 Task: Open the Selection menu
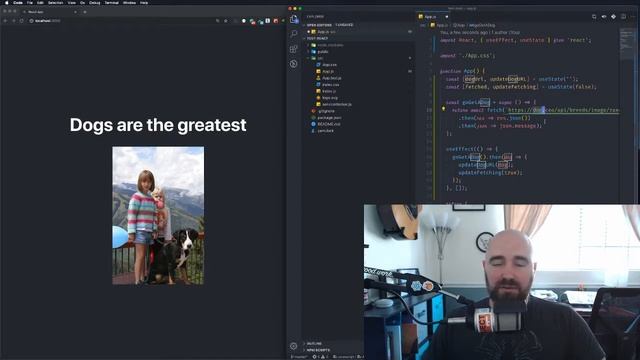[56, 2]
